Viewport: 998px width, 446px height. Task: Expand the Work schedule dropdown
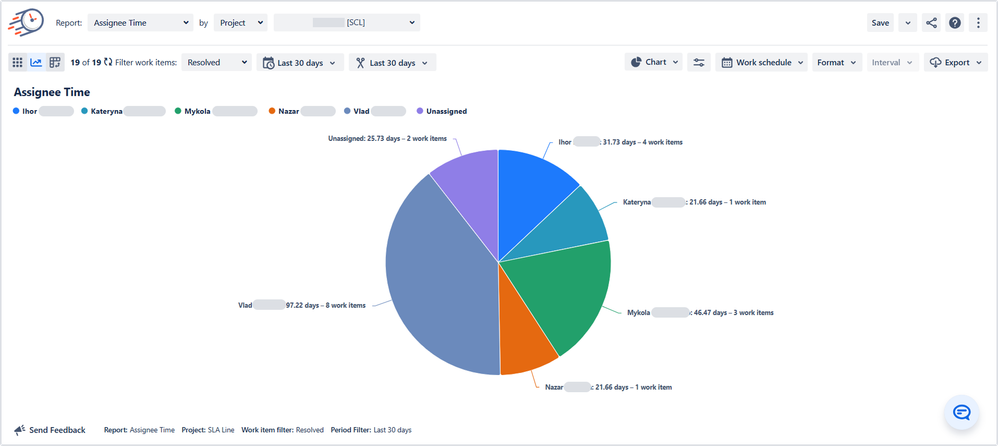[761, 62]
